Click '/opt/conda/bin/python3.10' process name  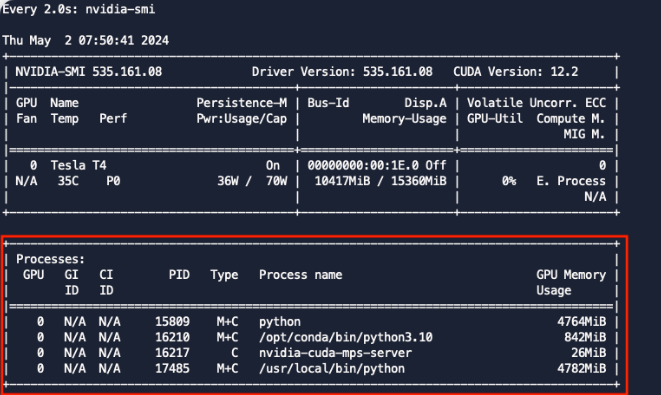(346, 337)
